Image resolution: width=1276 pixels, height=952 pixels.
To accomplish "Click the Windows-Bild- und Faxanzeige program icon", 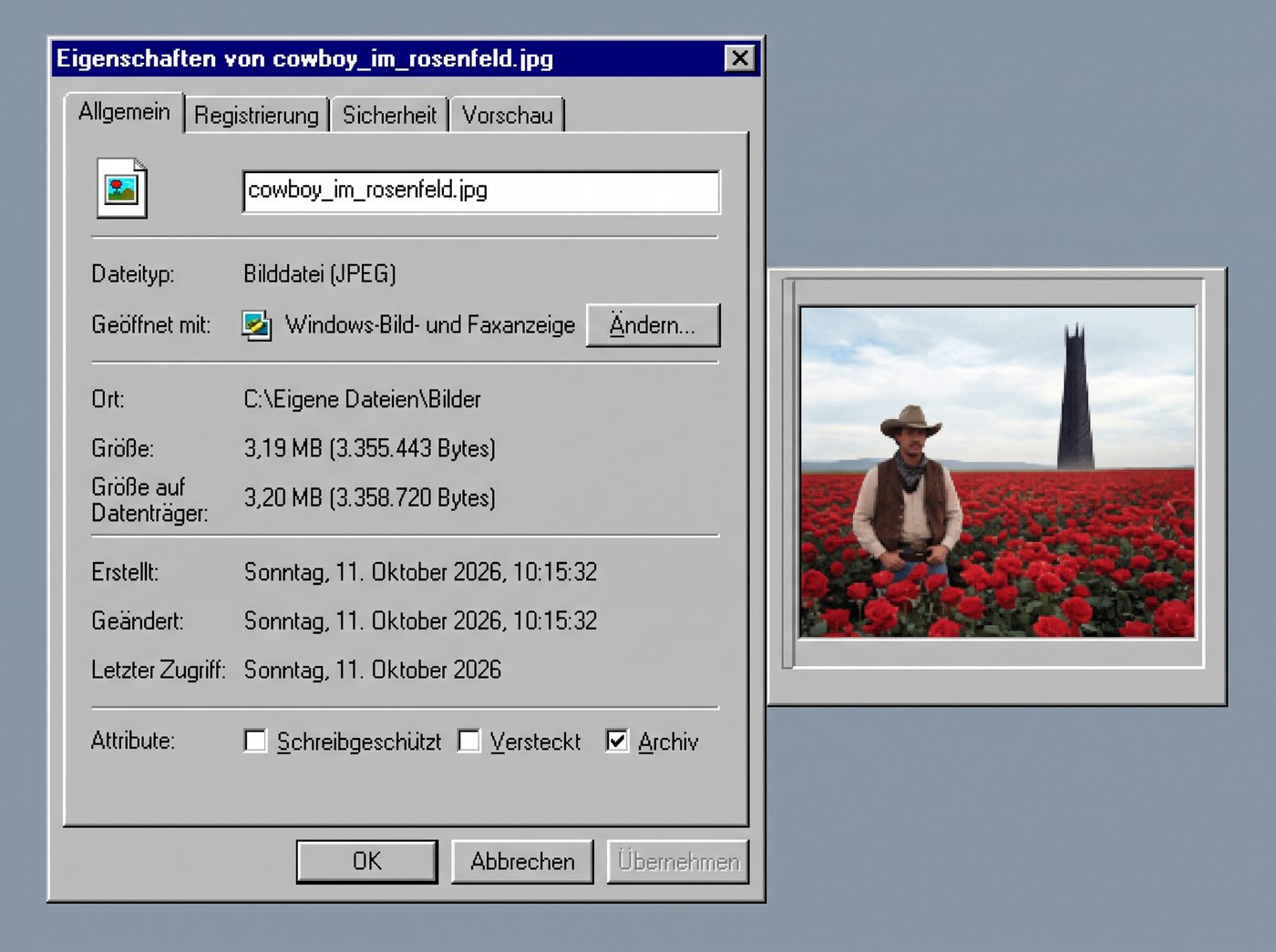I will [x=256, y=324].
